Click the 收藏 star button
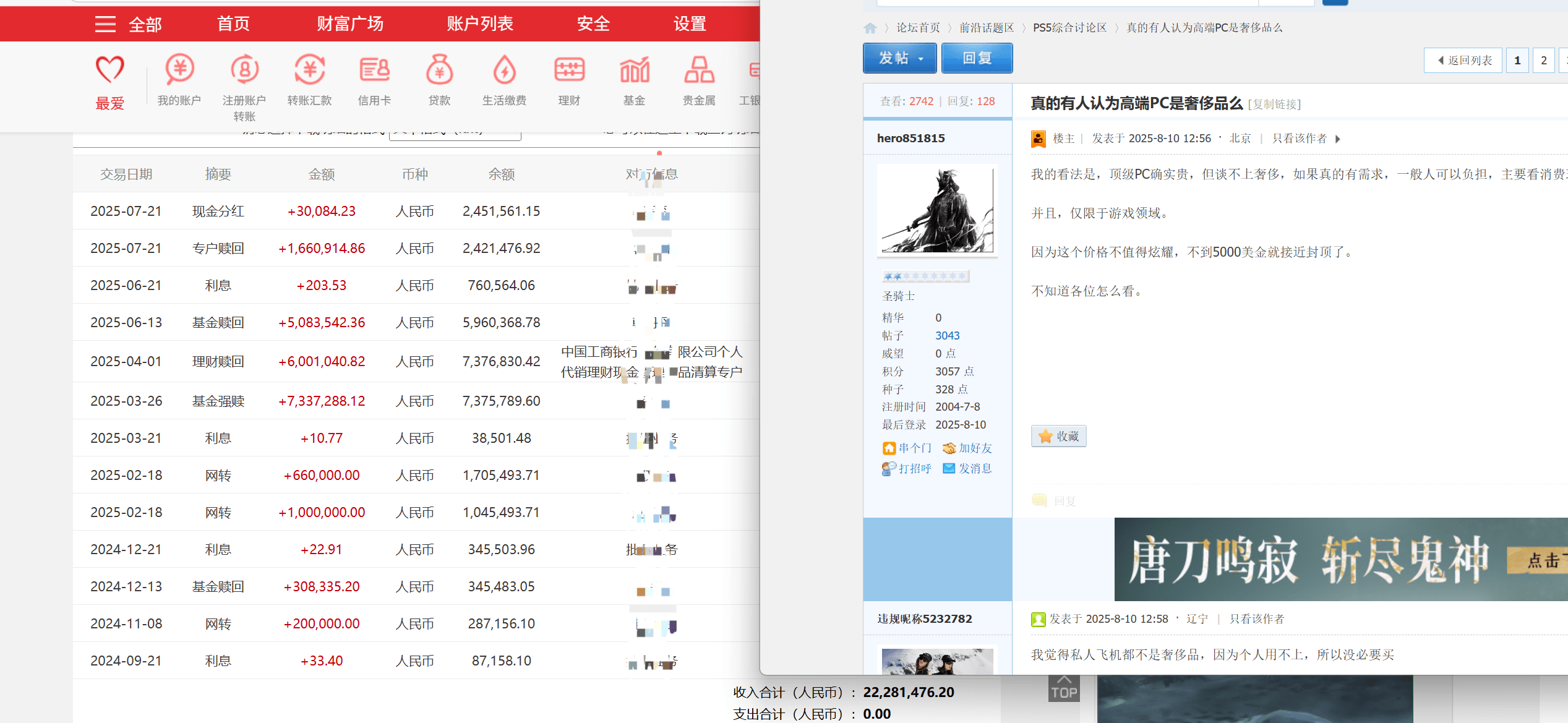Screen dimensions: 1568x723 tap(1058, 436)
